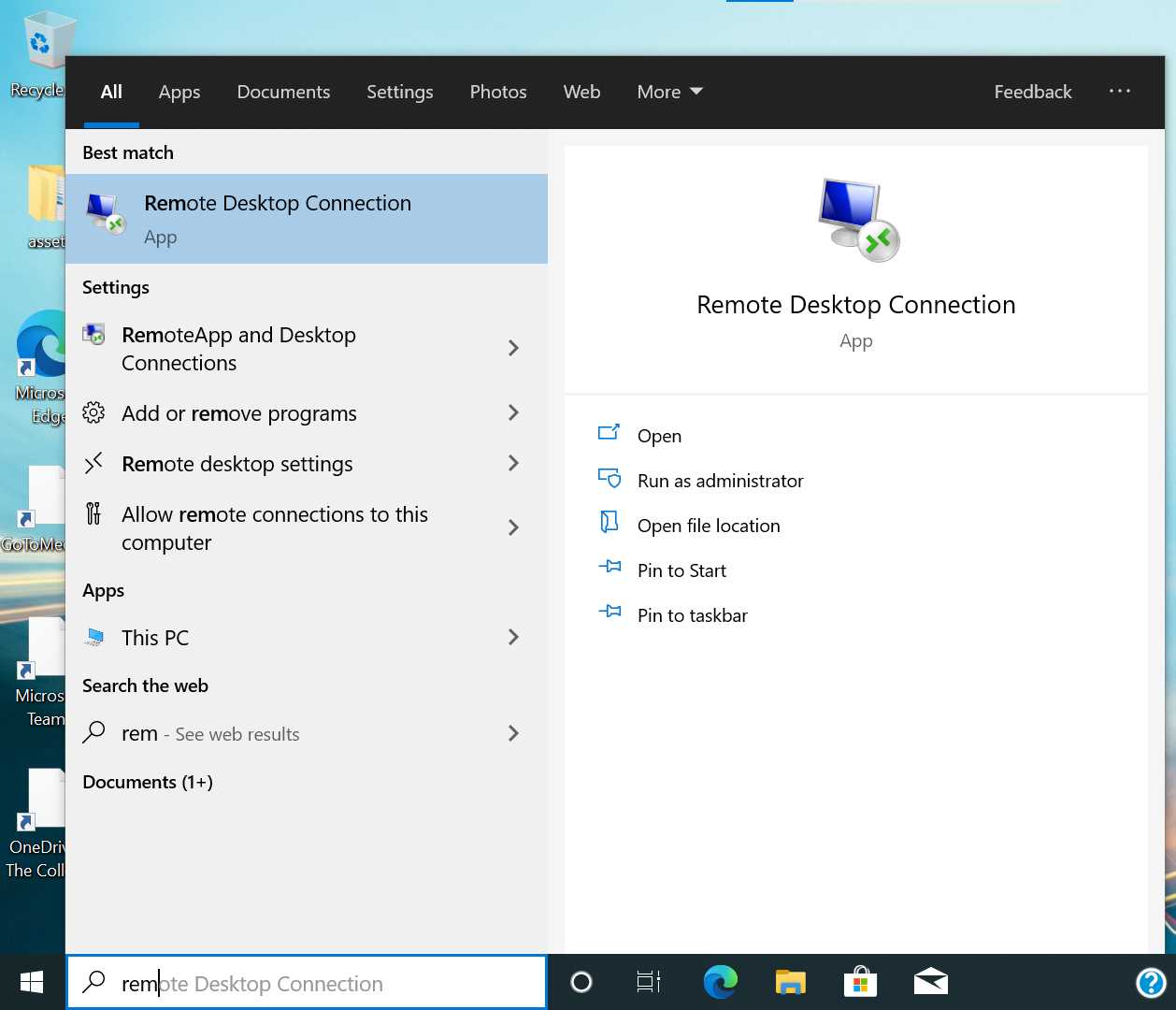Open the More filter dropdown
1176x1010 pixels.
coord(669,92)
